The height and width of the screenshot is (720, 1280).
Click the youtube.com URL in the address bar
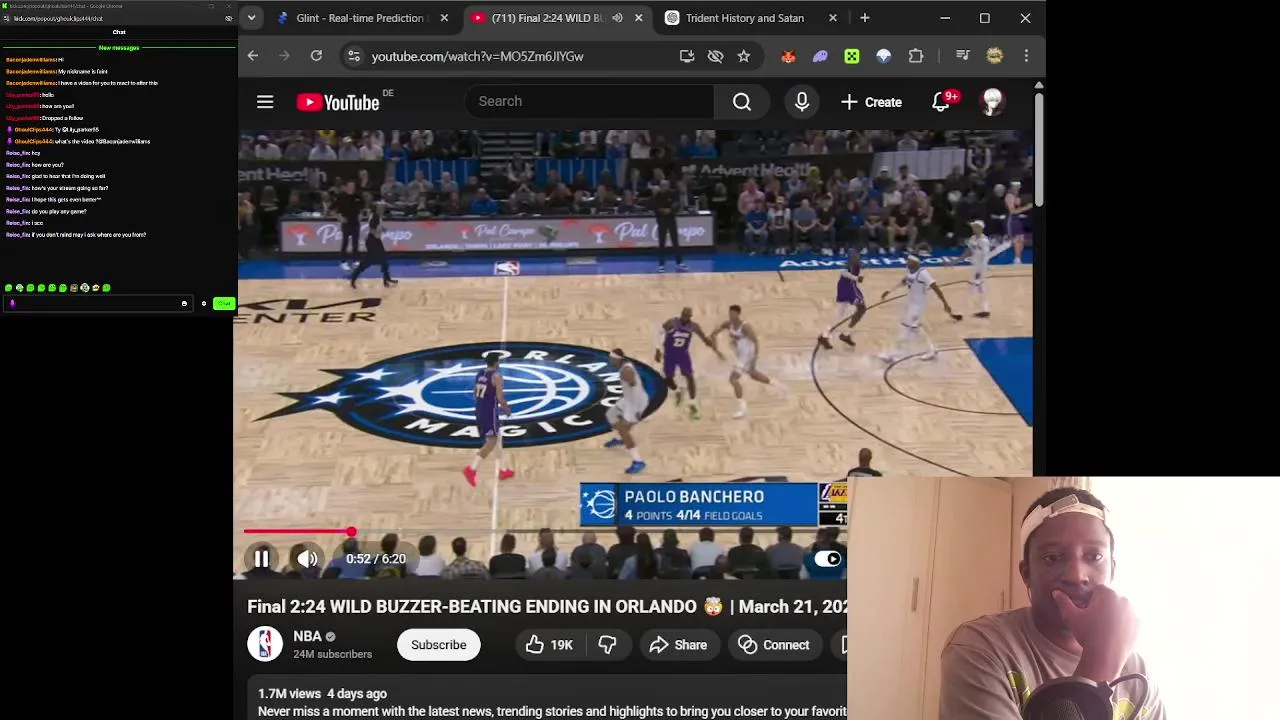pos(478,56)
